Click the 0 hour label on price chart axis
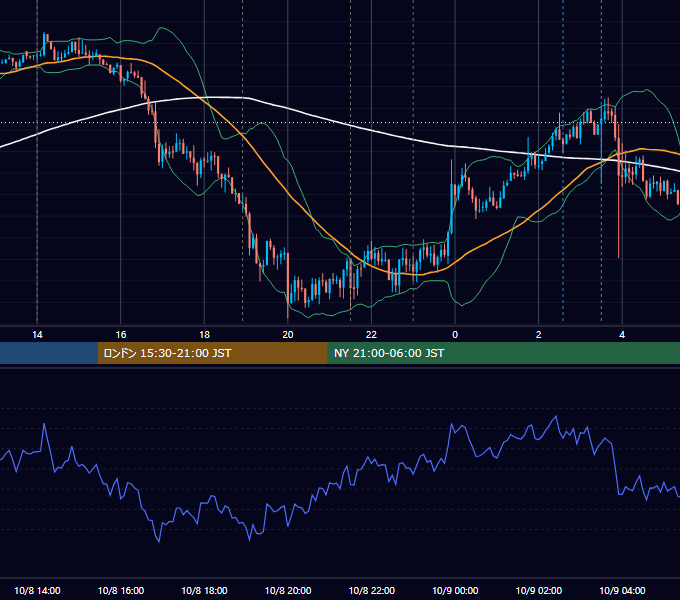 [x=455, y=335]
